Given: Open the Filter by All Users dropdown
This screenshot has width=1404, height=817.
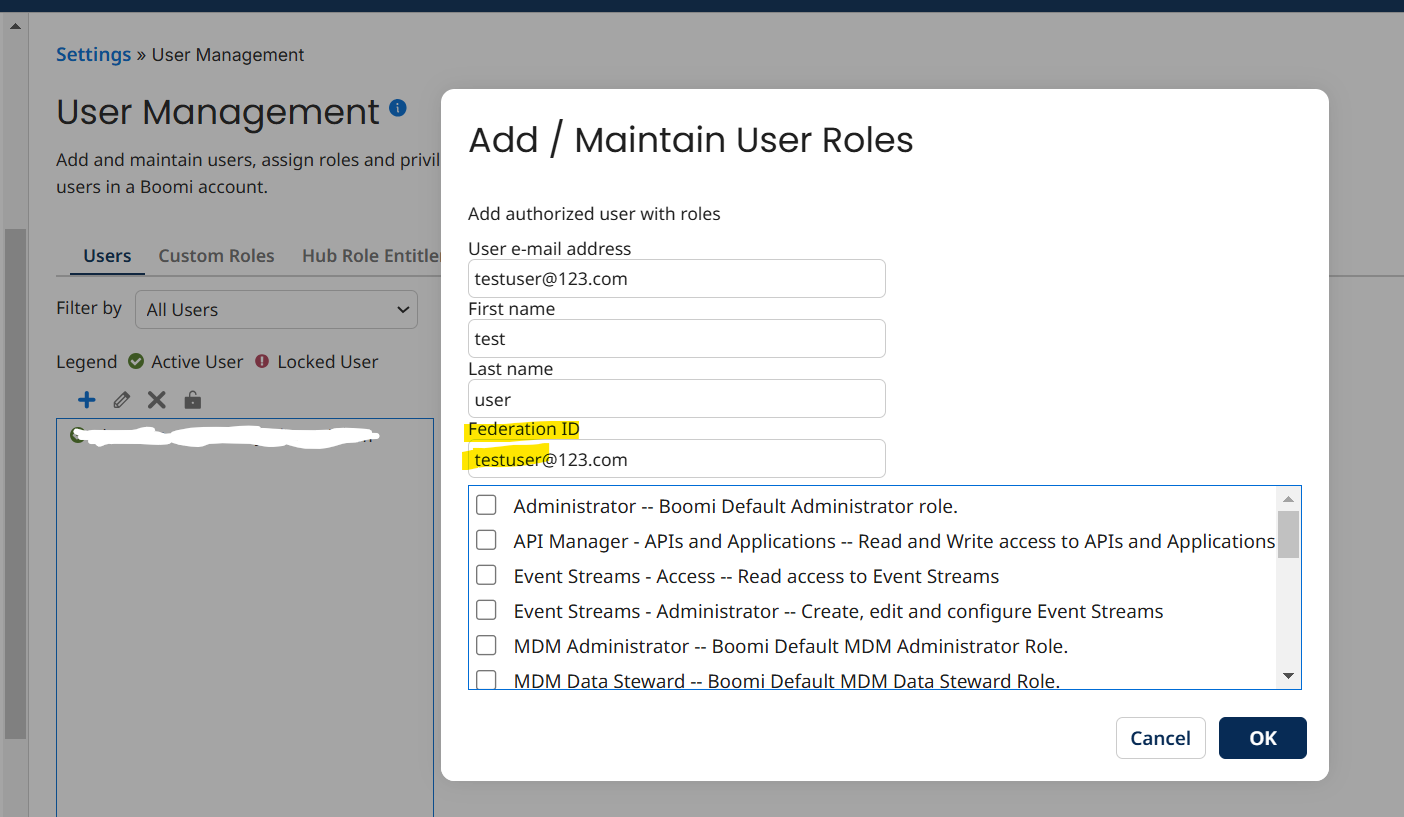Looking at the screenshot, I should coord(276,310).
